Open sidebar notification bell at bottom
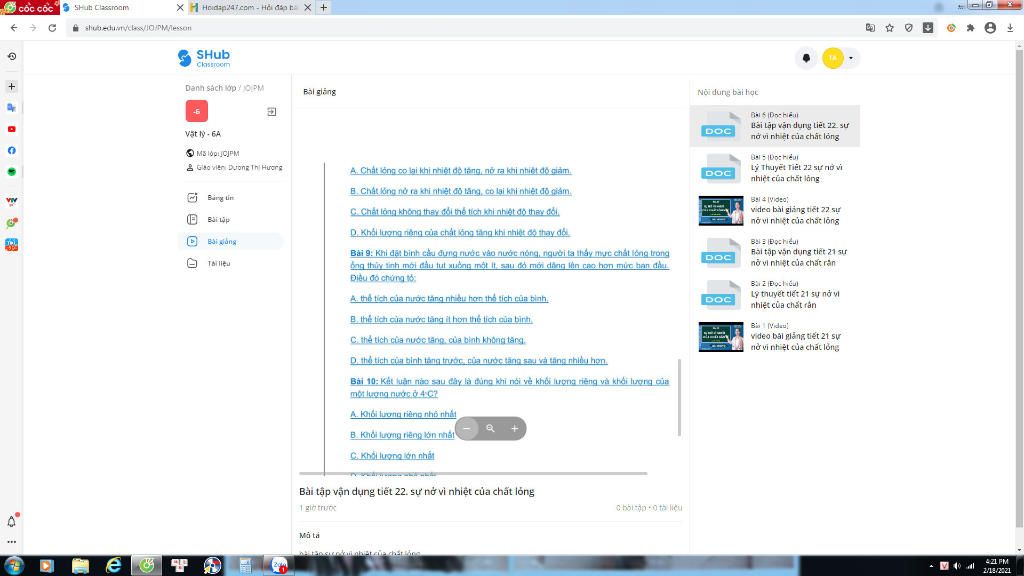 pos(12,520)
